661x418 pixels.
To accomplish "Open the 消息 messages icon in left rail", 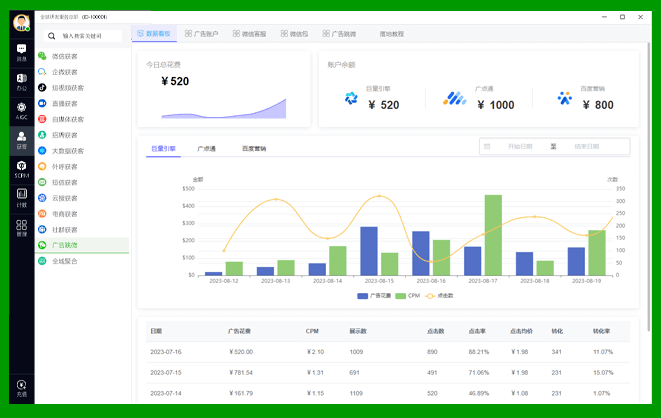I will point(21,52).
